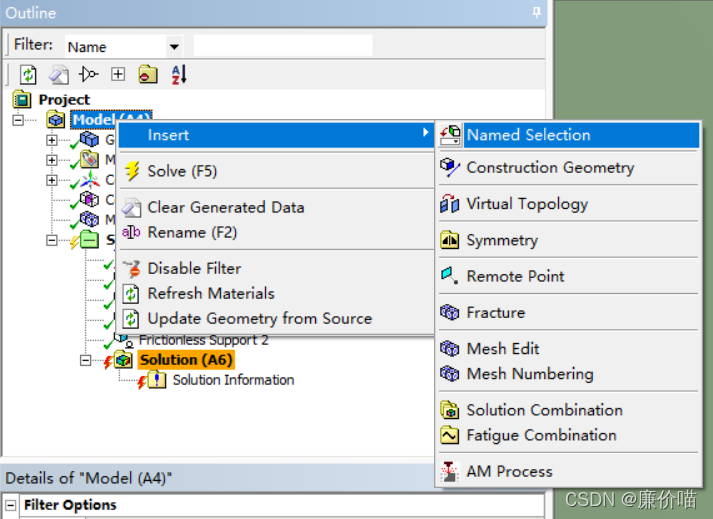Select the Project root tree item
The height and width of the screenshot is (519, 713).
64,100
